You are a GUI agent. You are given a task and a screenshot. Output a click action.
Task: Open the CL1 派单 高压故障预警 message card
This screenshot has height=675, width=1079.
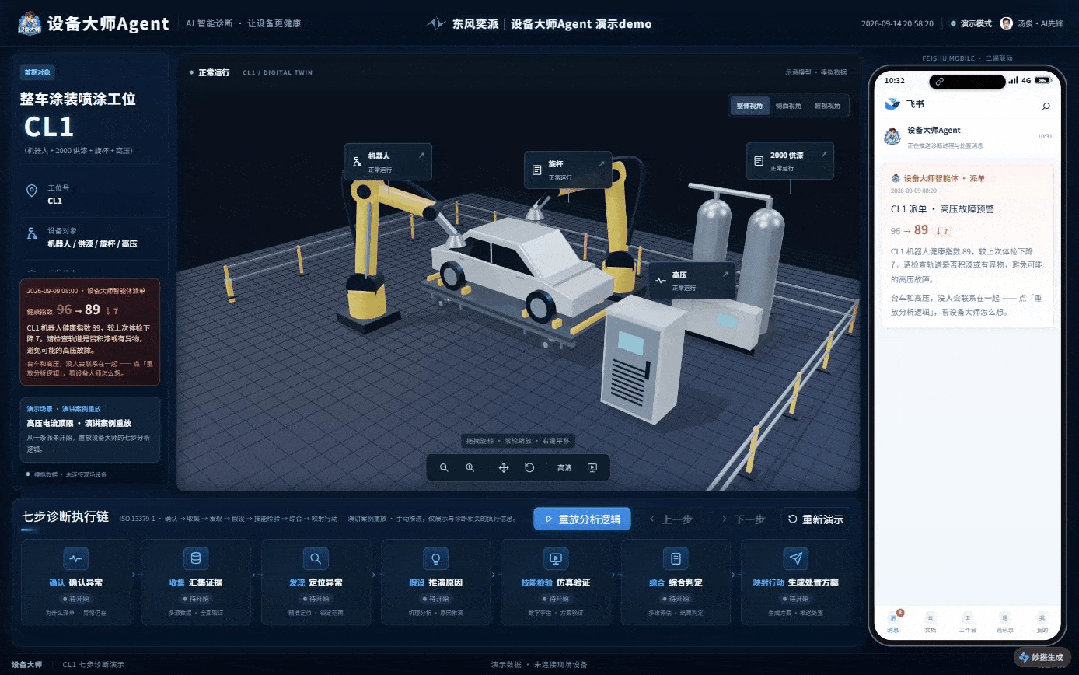pyautogui.click(x=968, y=246)
